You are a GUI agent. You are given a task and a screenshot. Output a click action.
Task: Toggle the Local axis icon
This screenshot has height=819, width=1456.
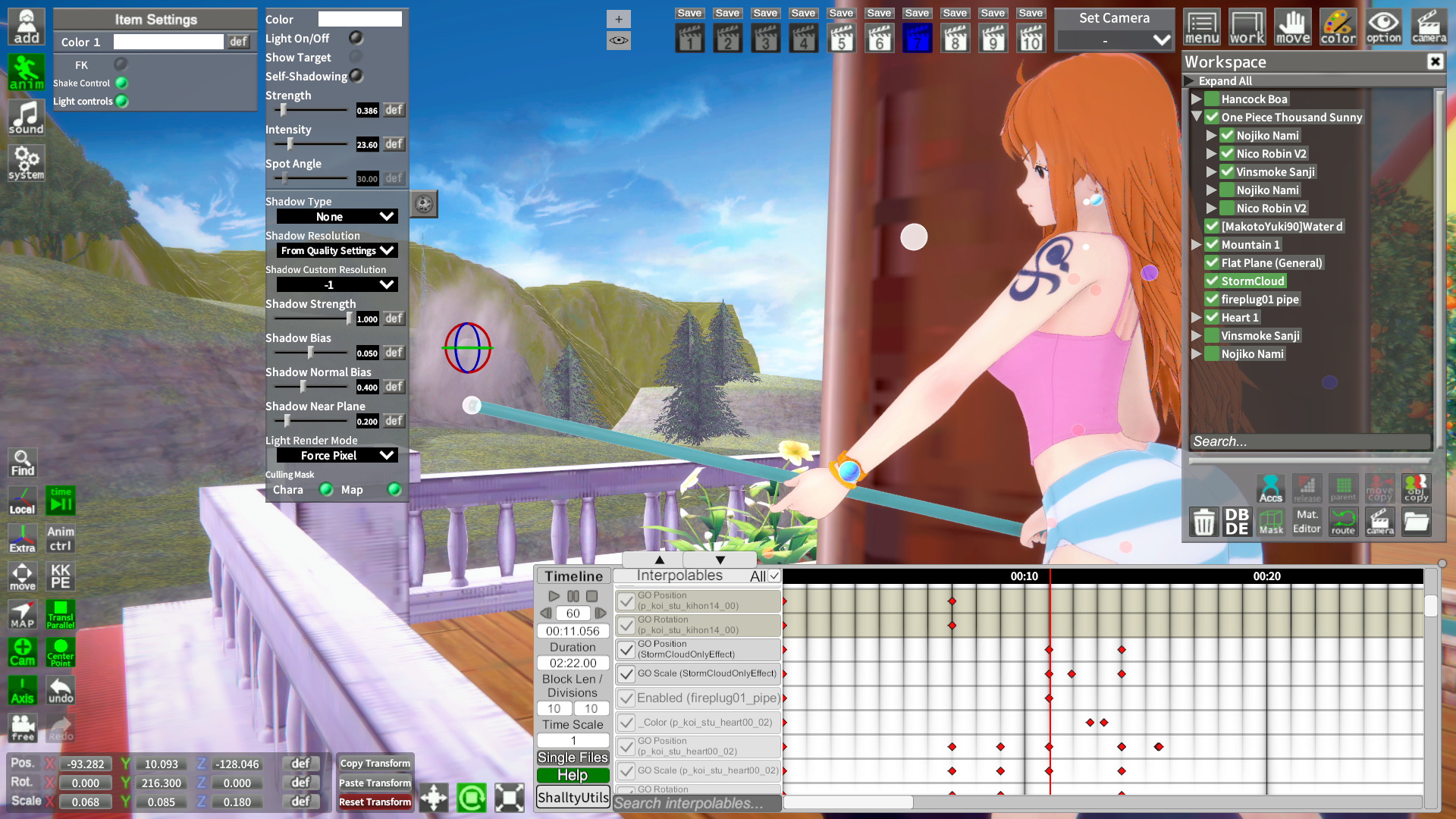tap(23, 500)
